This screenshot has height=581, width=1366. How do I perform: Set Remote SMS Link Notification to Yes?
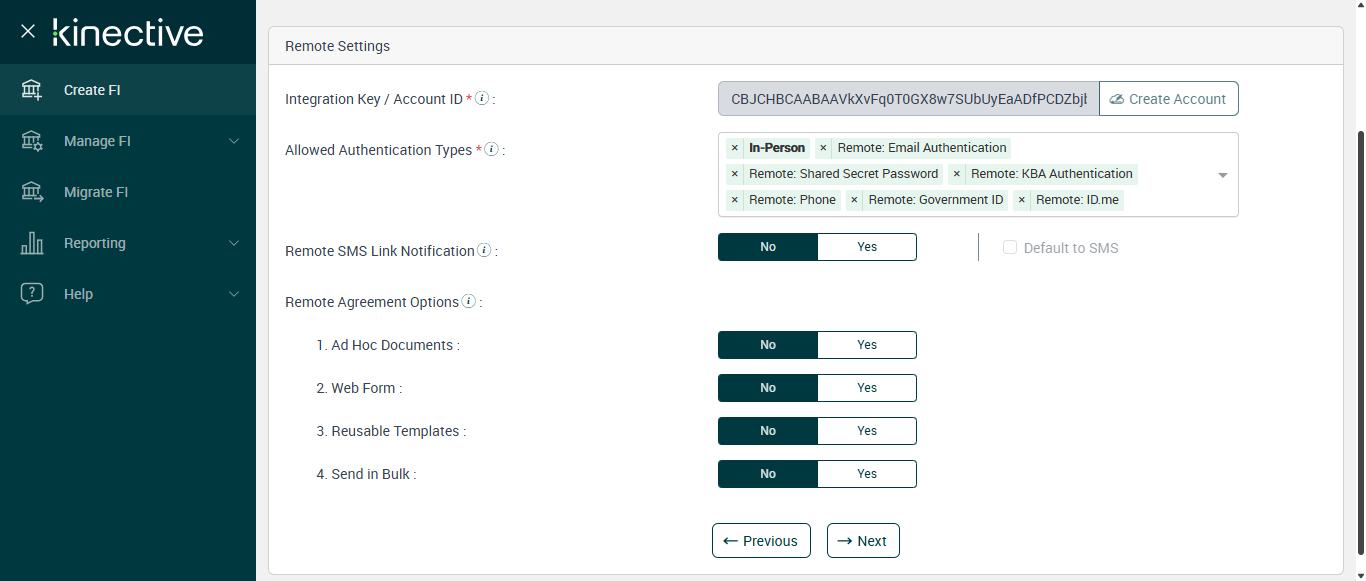click(x=866, y=247)
